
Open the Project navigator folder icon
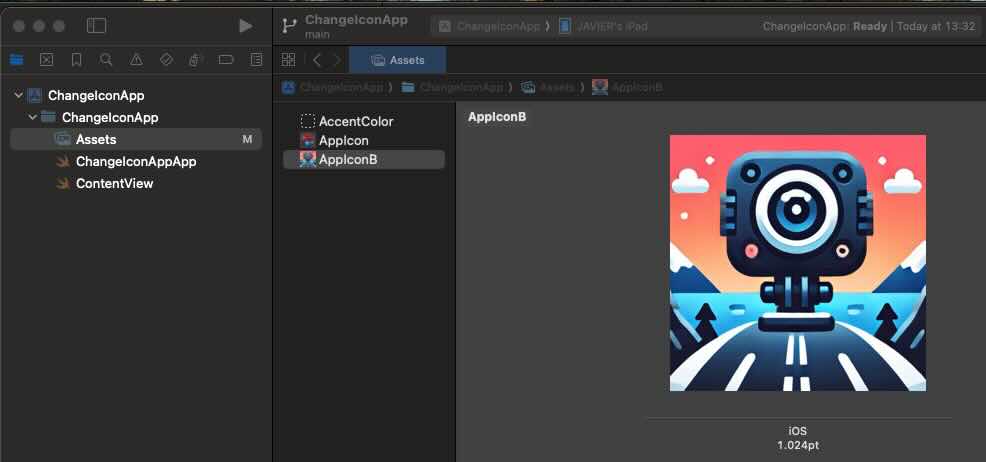(x=16, y=60)
